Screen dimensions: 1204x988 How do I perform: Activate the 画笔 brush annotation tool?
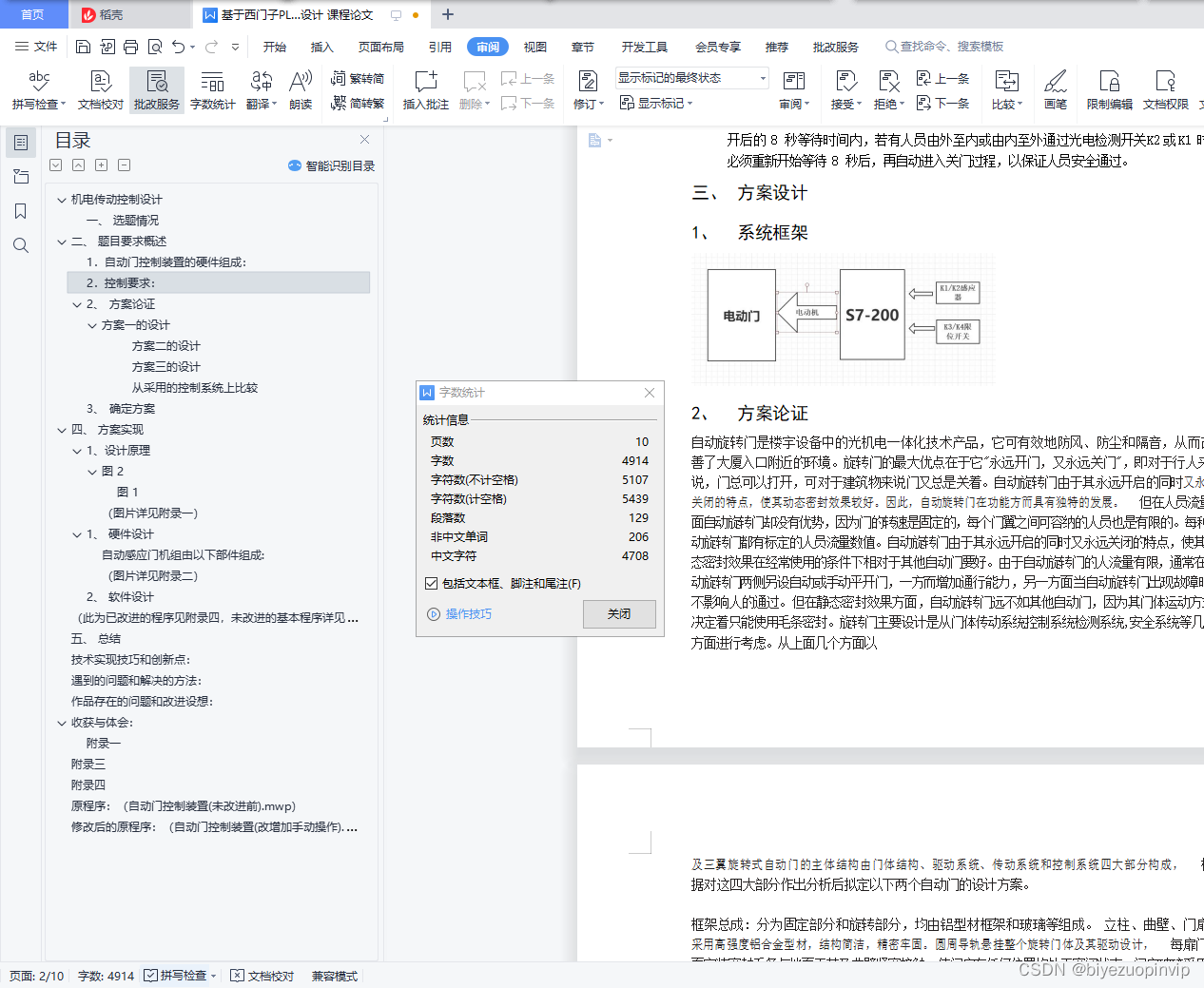click(x=1056, y=89)
